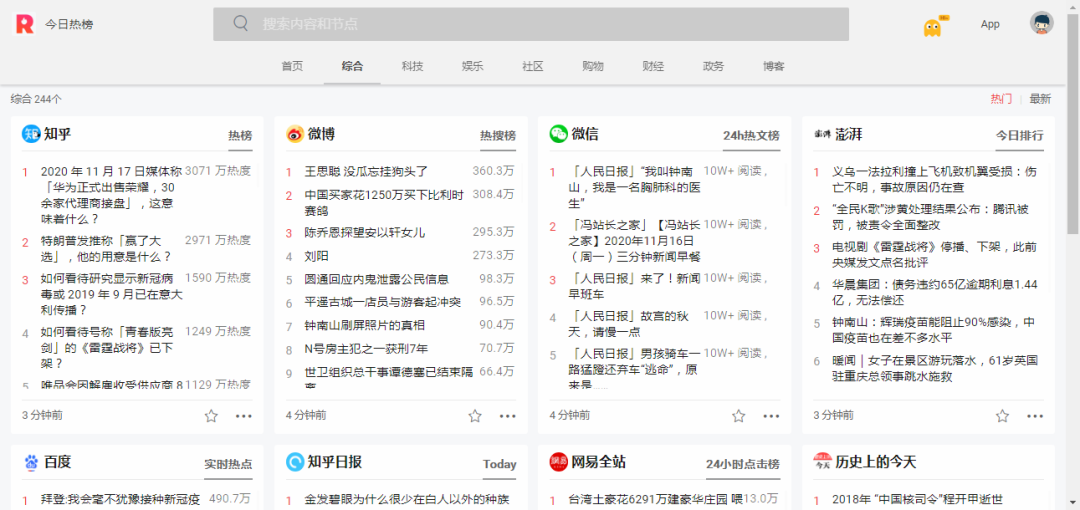1080x510 pixels.
Task: Select 24小时点击榜 tab on 网易全站 card
Action: [x=743, y=464]
